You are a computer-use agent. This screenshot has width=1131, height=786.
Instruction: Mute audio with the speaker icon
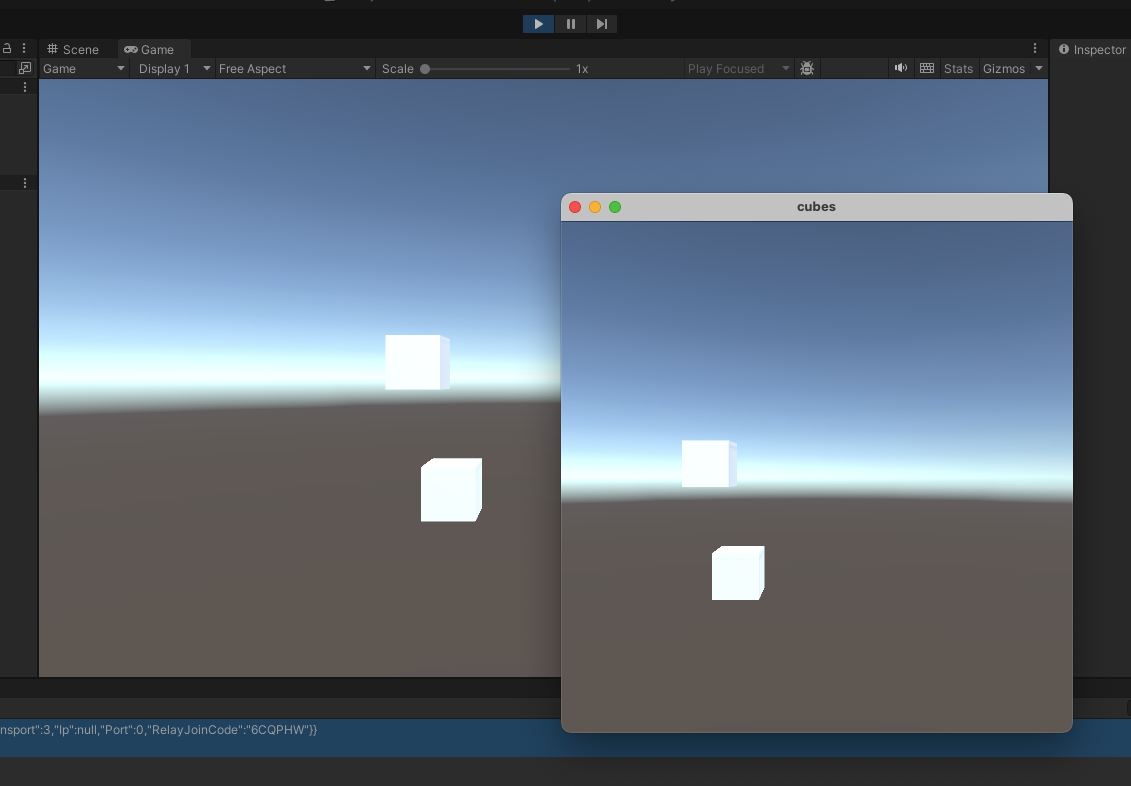click(901, 68)
